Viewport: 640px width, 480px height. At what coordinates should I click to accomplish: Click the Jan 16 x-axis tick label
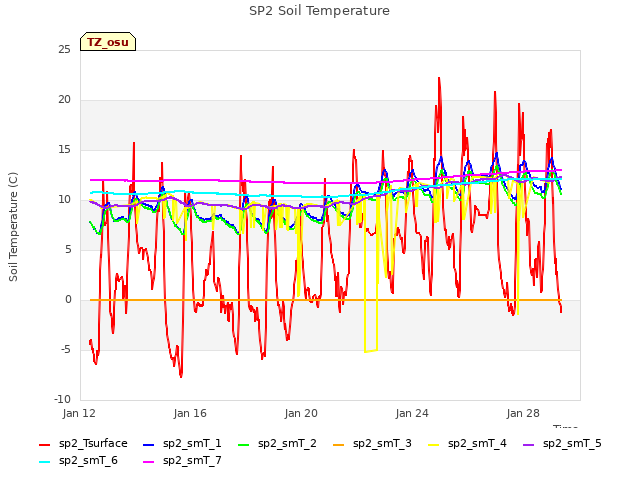tap(190, 413)
